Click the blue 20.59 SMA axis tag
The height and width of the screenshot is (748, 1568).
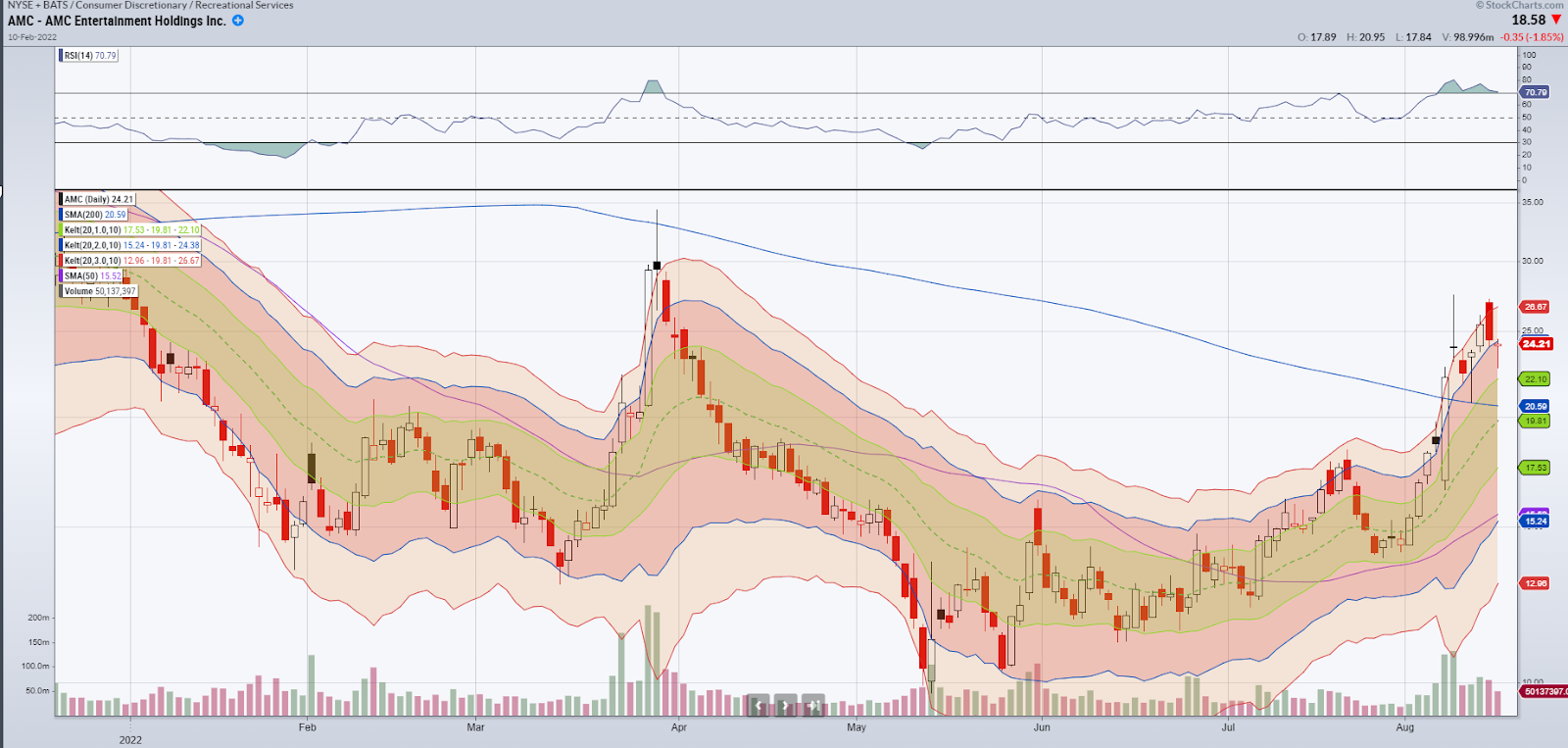point(1536,406)
